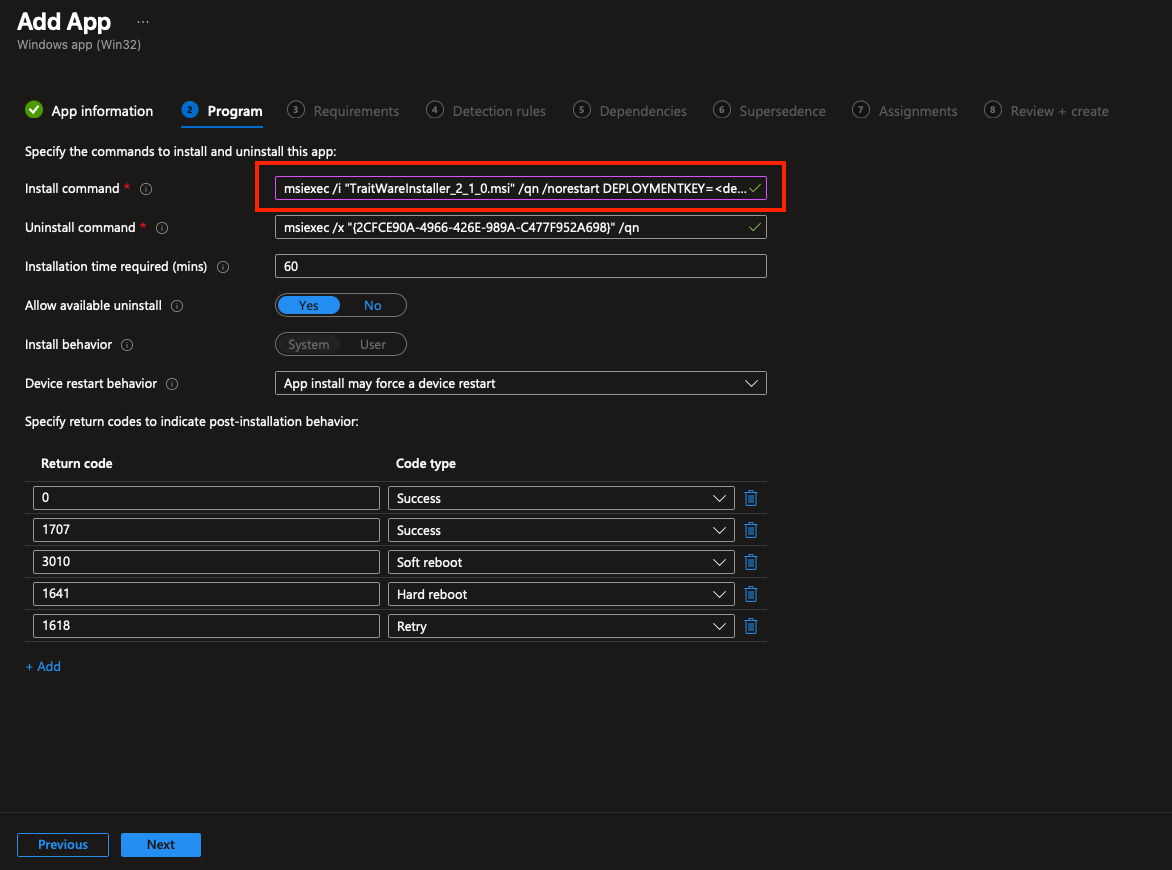Screen dimensions: 1172x870
Task: Click the Device restart behavior info icon
Action: (x=172, y=384)
